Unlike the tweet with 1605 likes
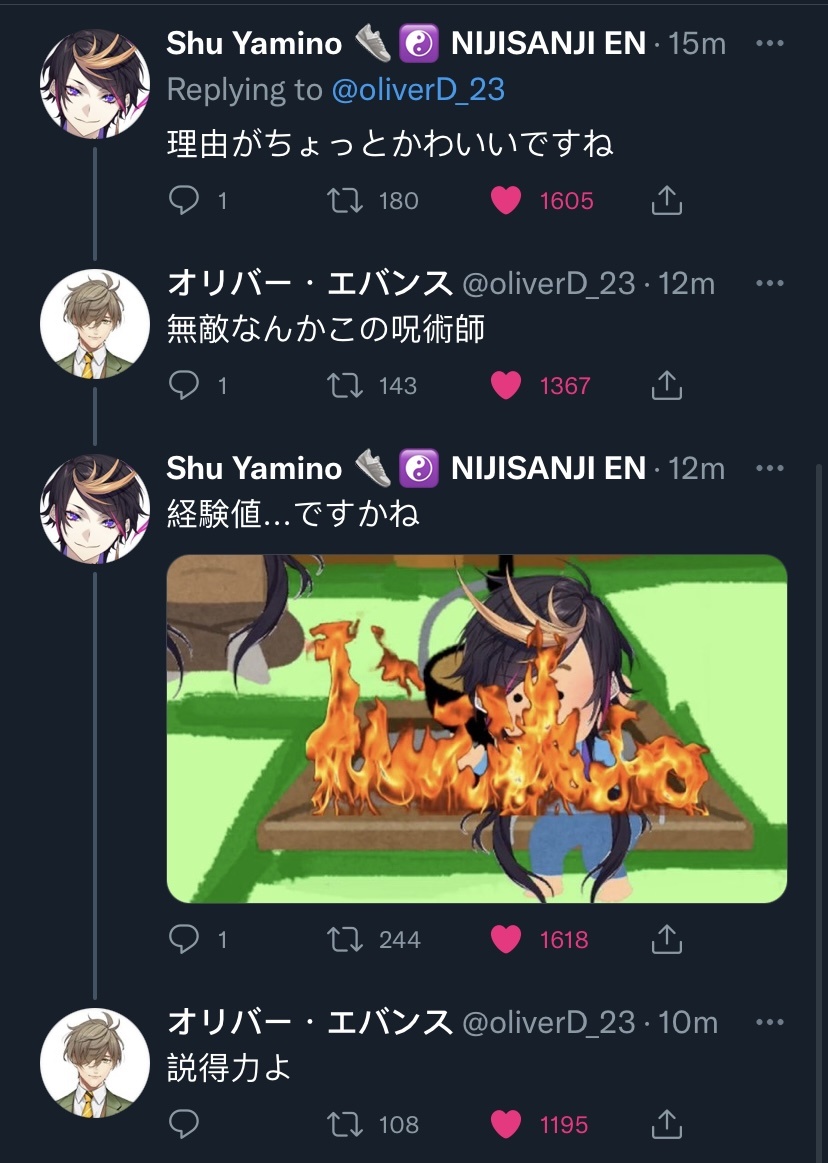The width and height of the screenshot is (828, 1163). pyautogui.click(x=506, y=200)
